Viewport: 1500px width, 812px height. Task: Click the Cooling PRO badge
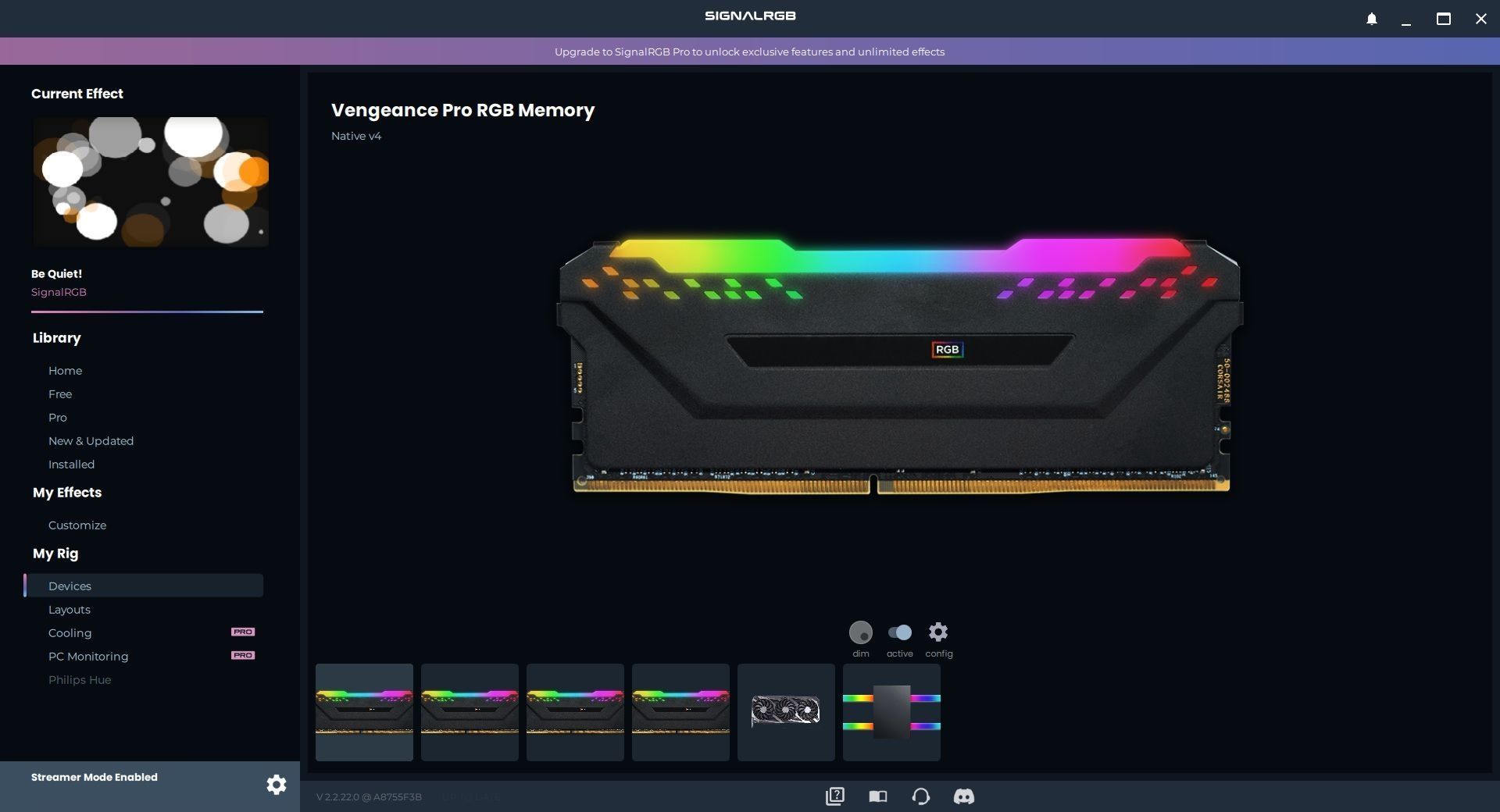[243, 632]
